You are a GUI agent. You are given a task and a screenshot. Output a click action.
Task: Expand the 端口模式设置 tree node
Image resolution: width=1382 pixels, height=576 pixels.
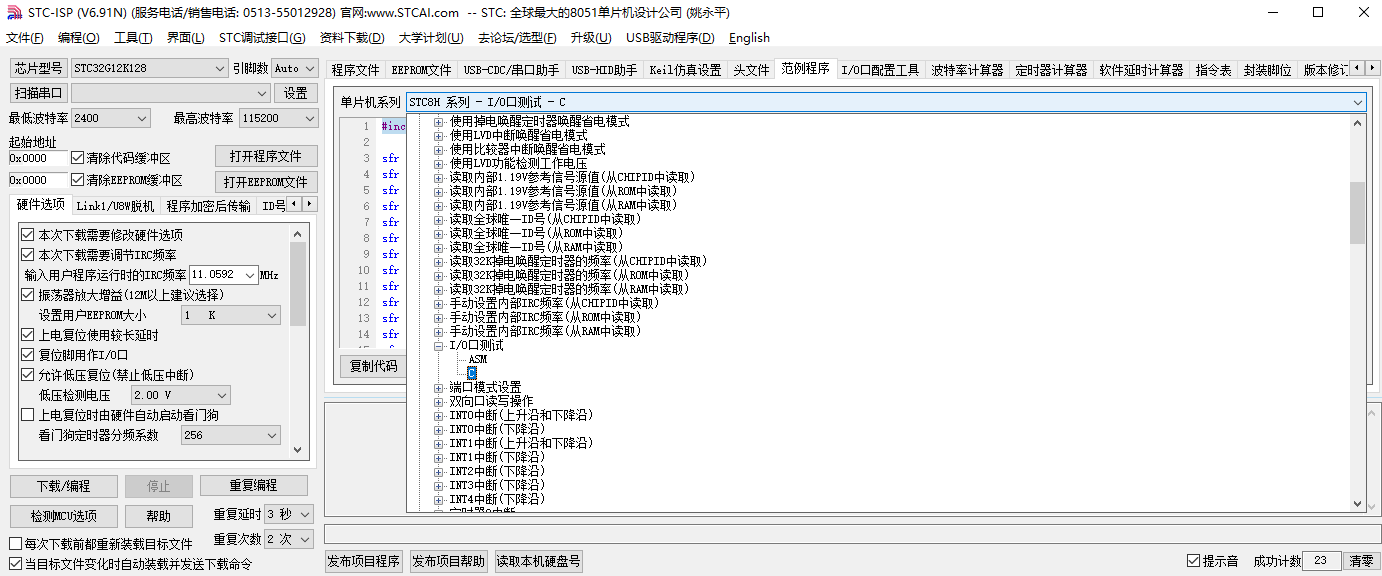439,387
